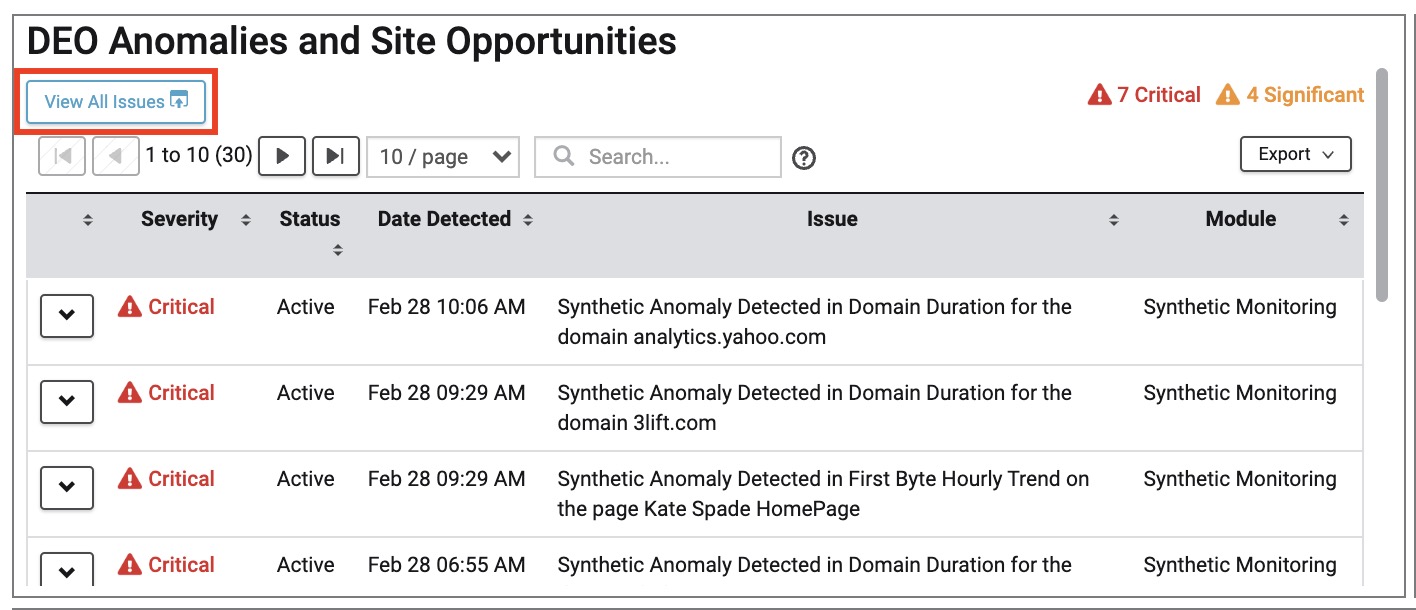Expand the 3lift.com issue row

[x=67, y=402]
